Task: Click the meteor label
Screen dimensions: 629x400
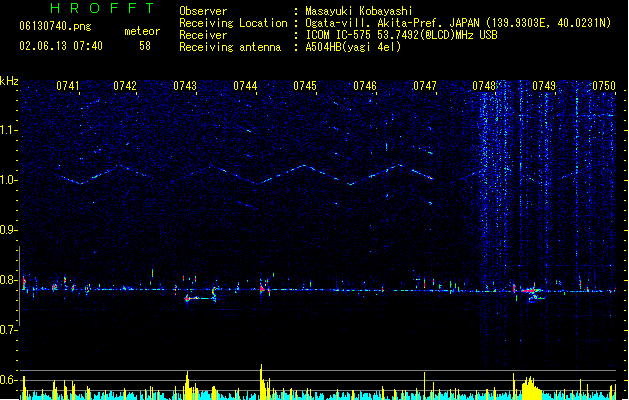Action: tap(142, 31)
